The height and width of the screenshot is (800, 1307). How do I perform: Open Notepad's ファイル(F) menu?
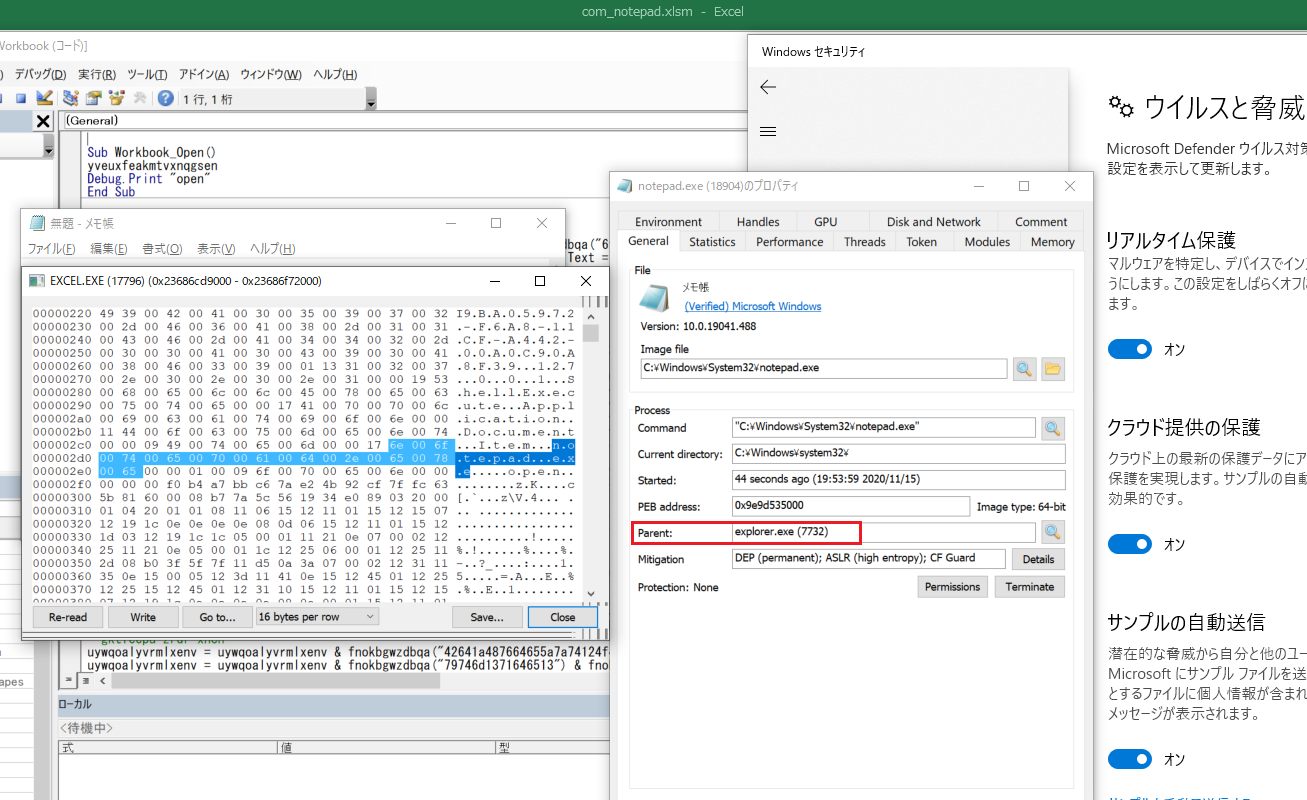(x=51, y=249)
